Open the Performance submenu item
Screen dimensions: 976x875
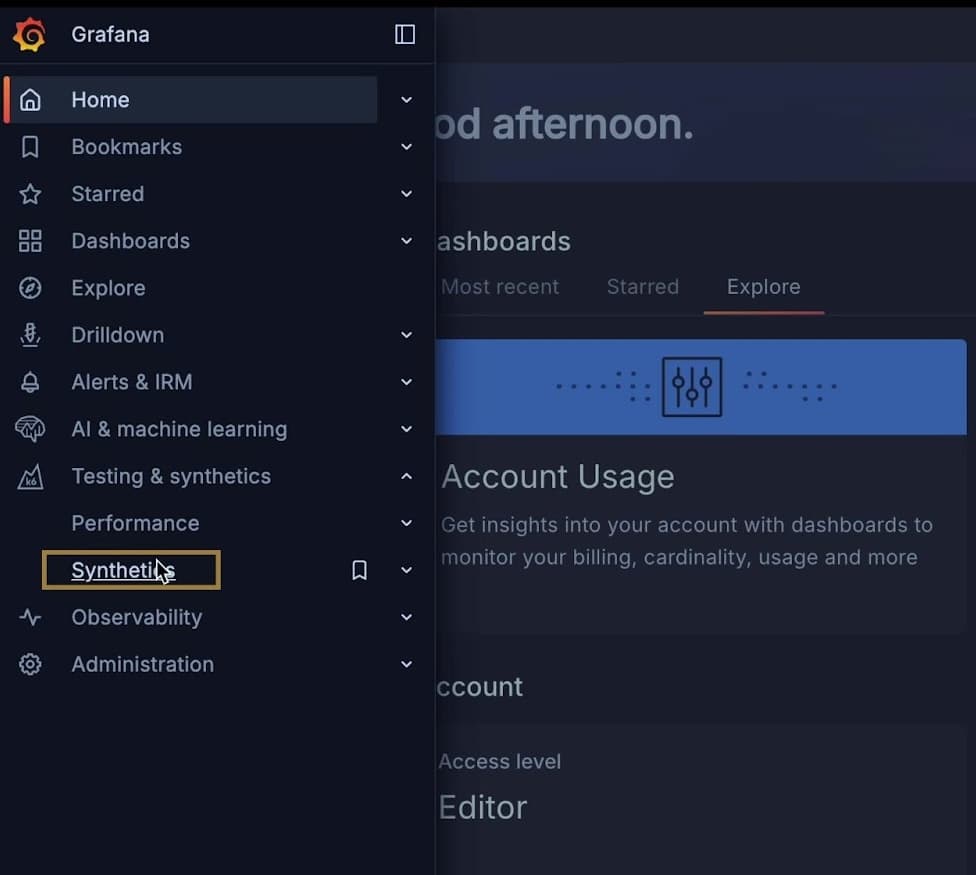(x=135, y=523)
